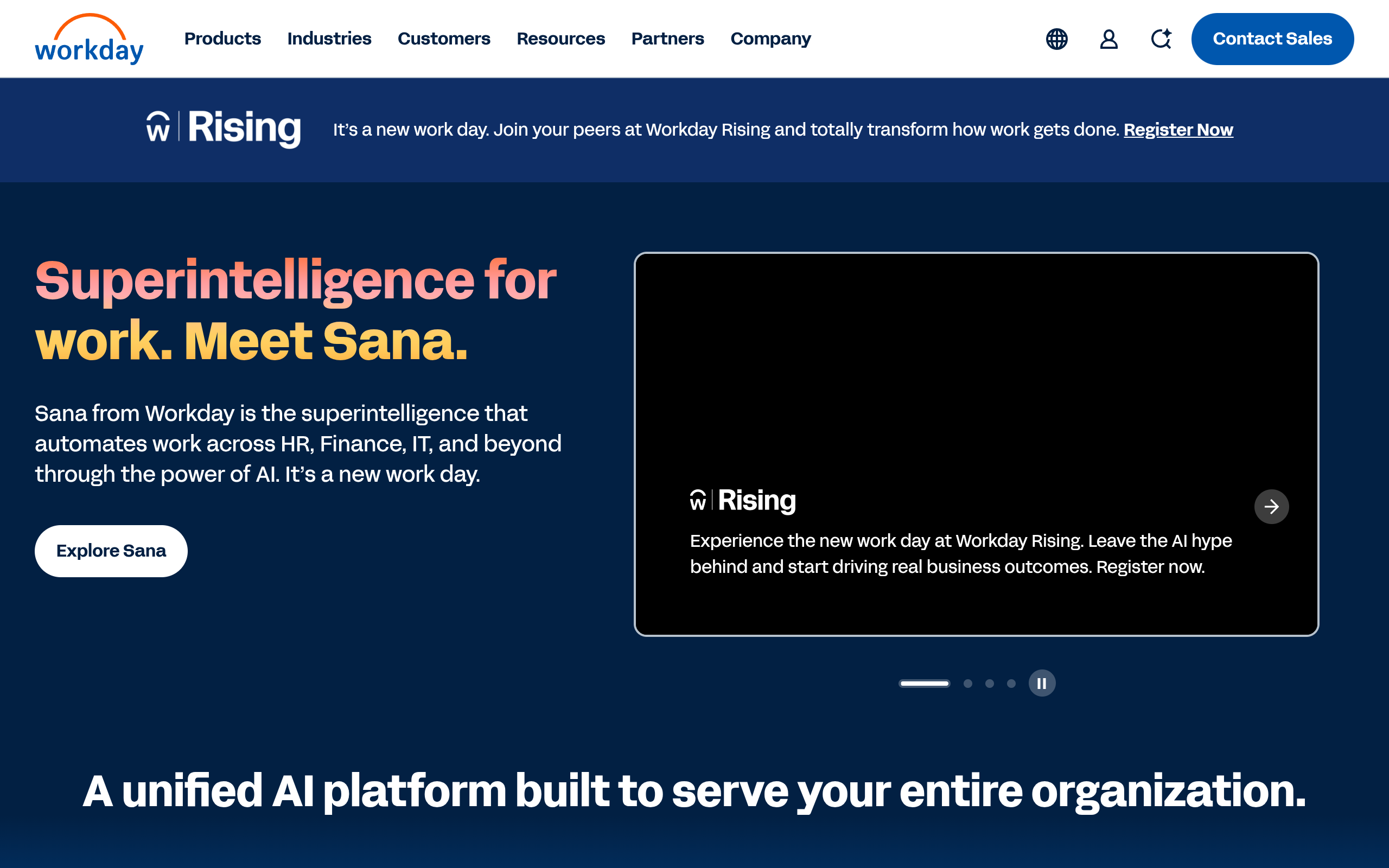Image resolution: width=1389 pixels, height=868 pixels.
Task: Open the Products menu
Action: (x=222, y=39)
